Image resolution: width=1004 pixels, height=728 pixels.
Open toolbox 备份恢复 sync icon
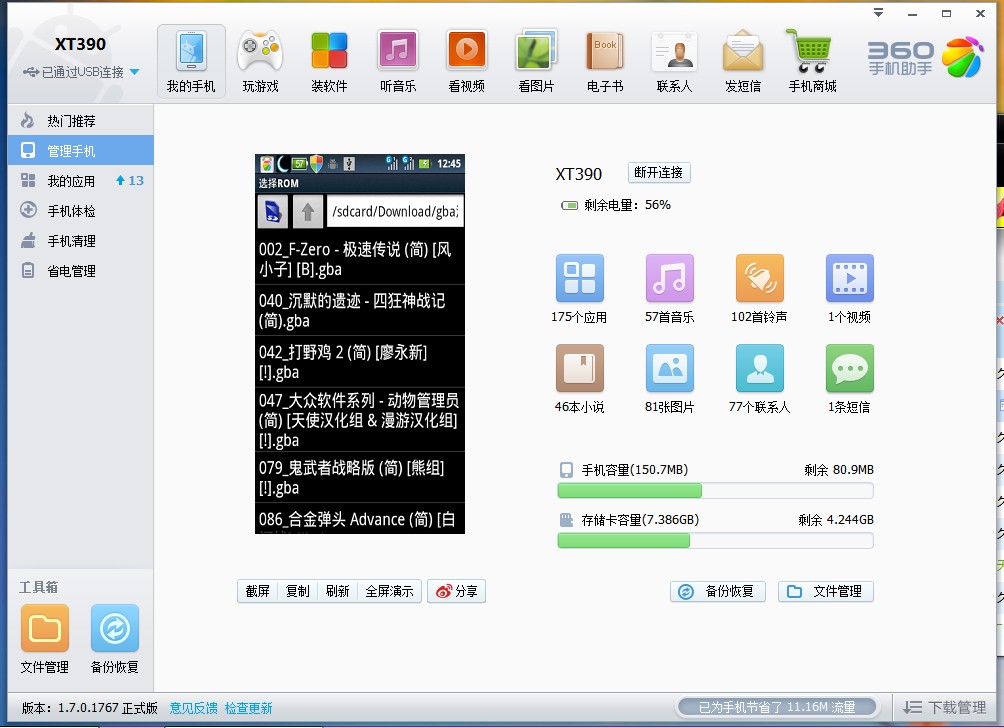(x=115, y=628)
